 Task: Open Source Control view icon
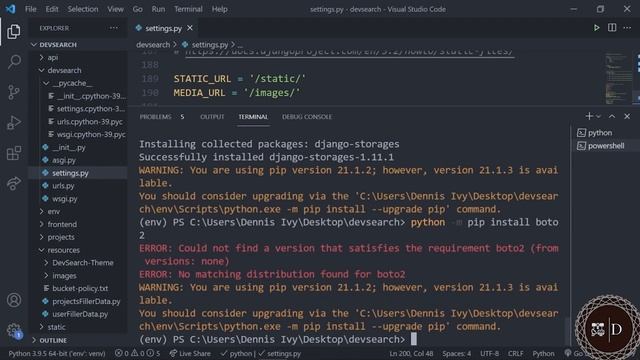coord(13,92)
